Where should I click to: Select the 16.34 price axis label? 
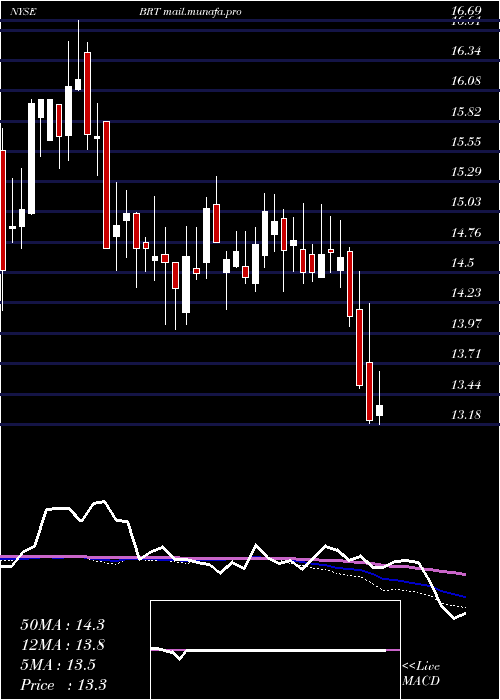tap(467, 50)
